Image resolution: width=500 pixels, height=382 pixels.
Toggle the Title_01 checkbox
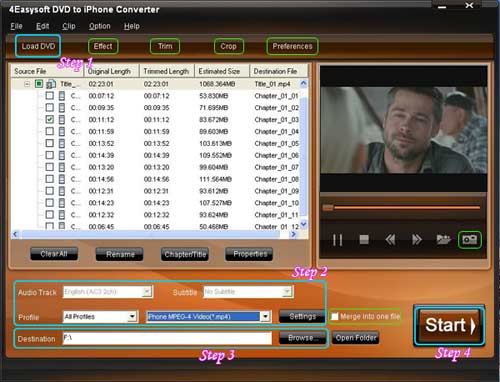click(39, 83)
